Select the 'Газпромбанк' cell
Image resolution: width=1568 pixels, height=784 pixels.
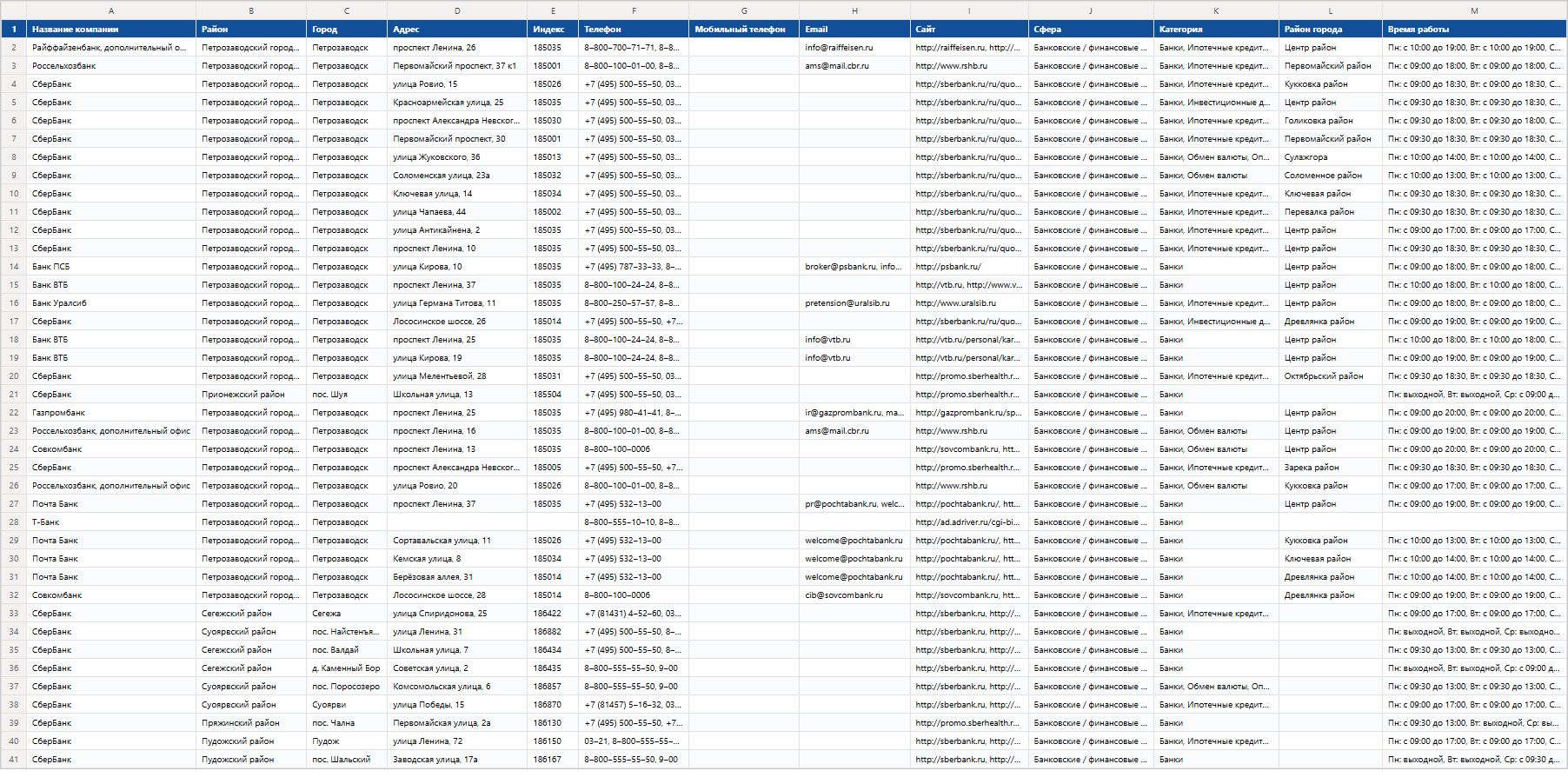[x=111, y=413]
